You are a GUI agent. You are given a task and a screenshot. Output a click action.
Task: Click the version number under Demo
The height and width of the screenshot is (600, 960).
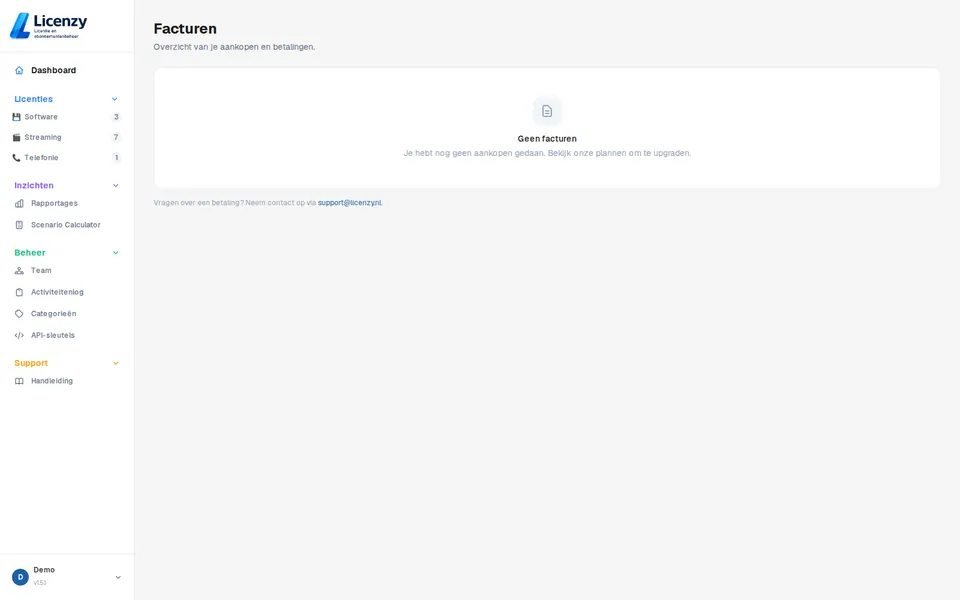click(40, 583)
